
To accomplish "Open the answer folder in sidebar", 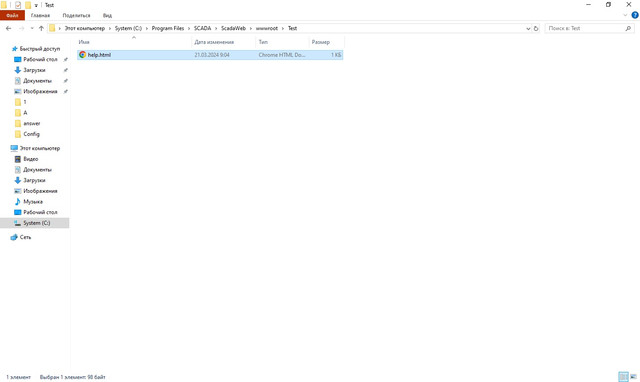I will click(31, 123).
